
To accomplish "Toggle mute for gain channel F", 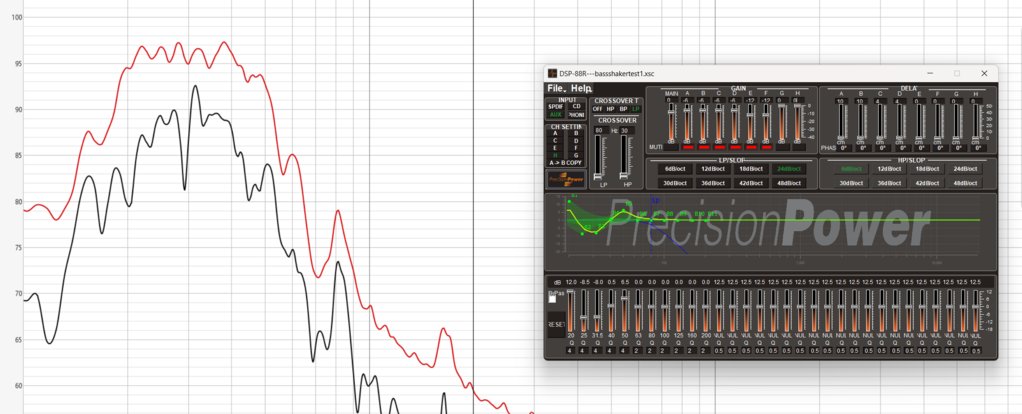I will point(766,147).
